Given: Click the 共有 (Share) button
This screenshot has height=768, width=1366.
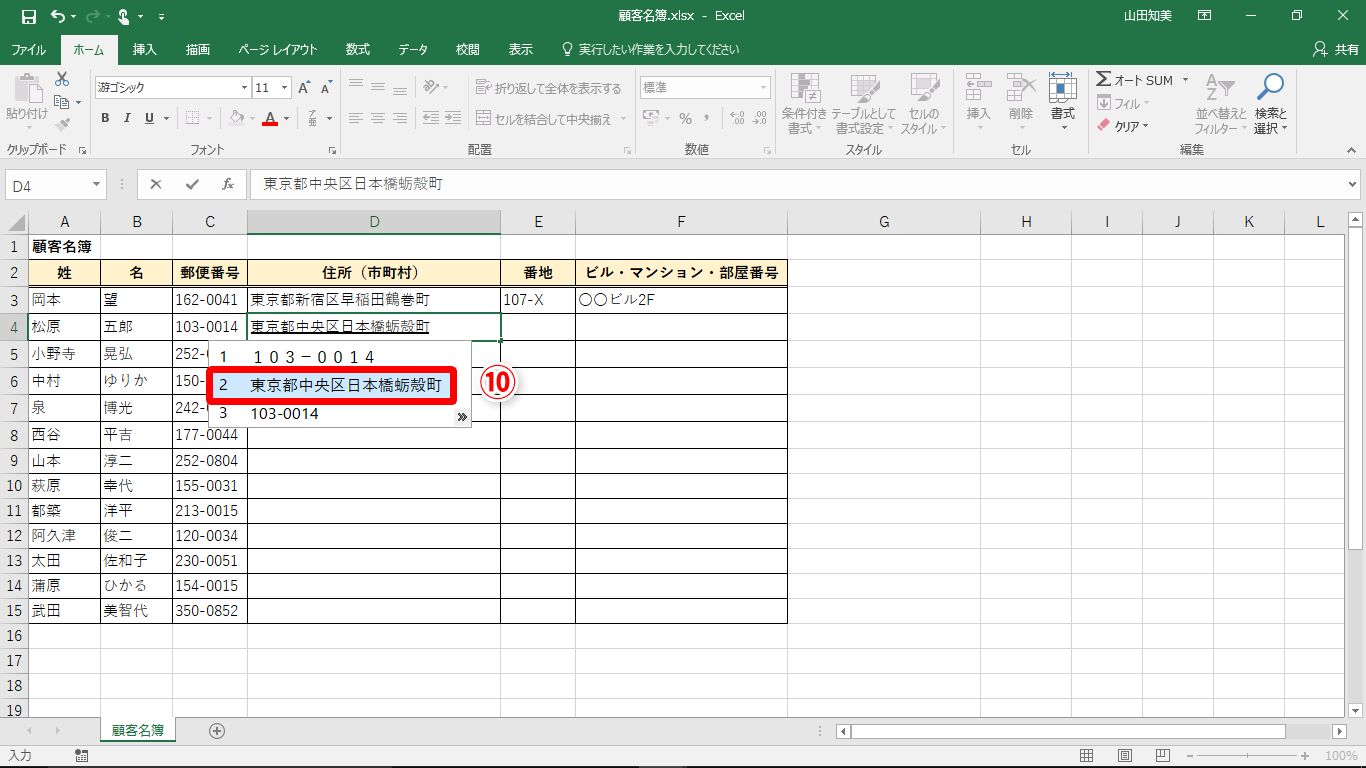Looking at the screenshot, I should pos(1335,50).
